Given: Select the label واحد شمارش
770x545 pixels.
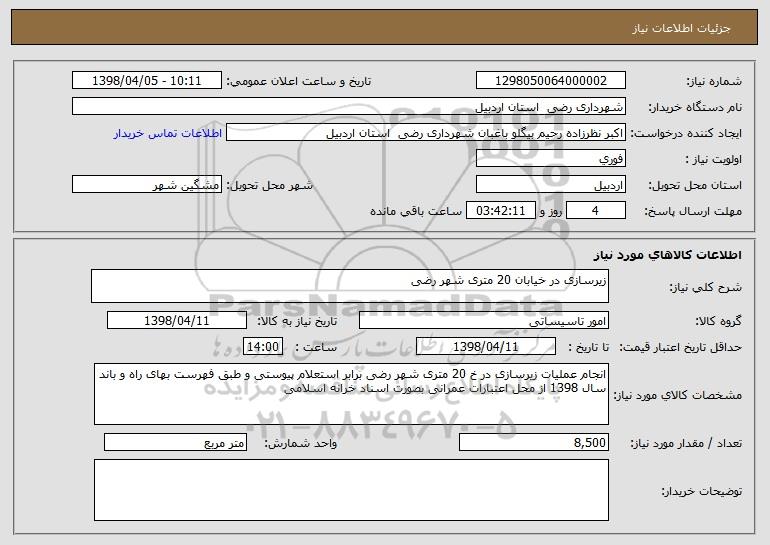Looking at the screenshot, I should (301, 443).
